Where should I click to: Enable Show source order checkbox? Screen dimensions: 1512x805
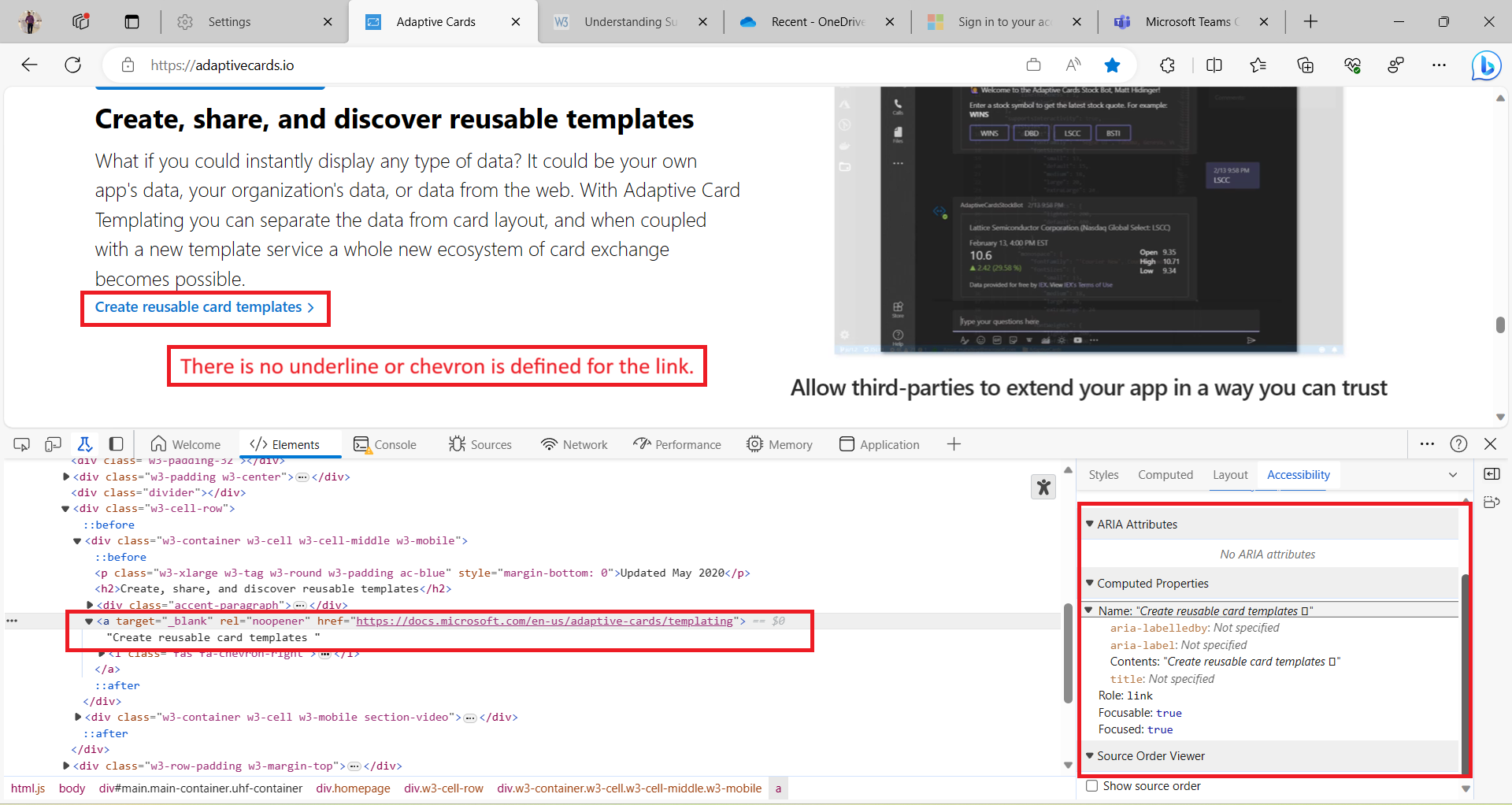pyautogui.click(x=1091, y=785)
